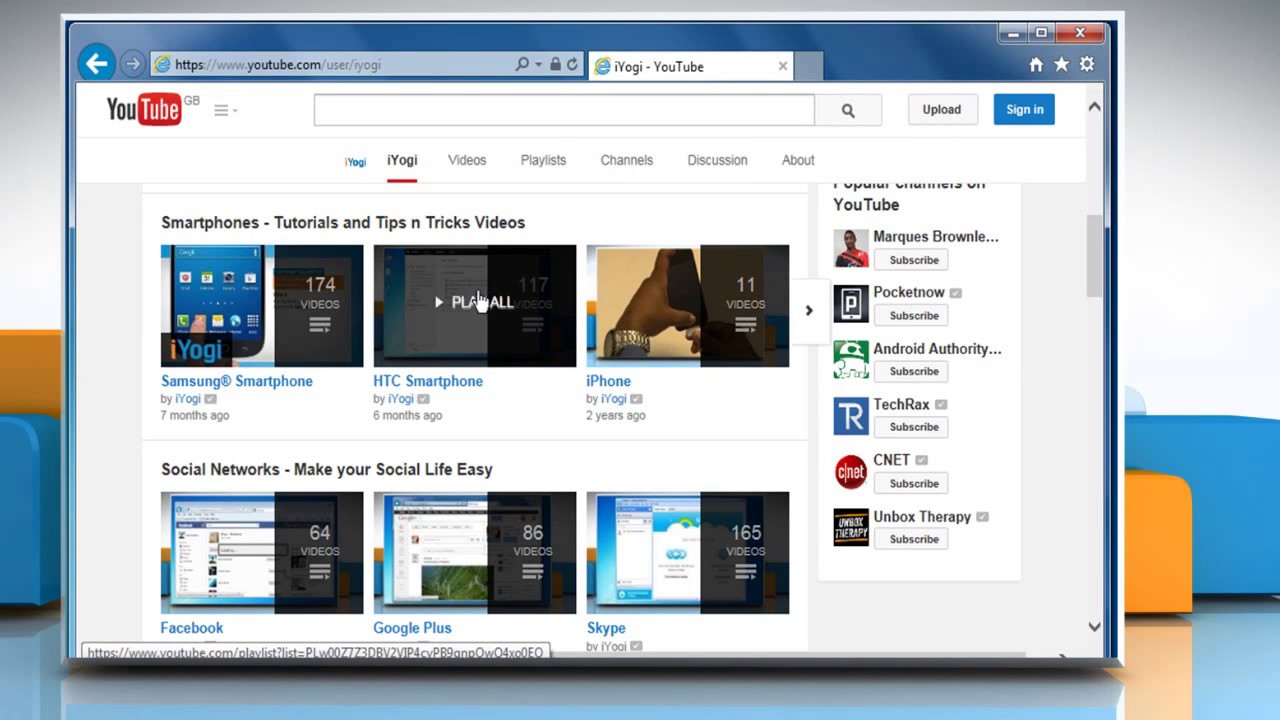Viewport: 1280px width, 720px height.
Task: Open browser Tools gear icon
Action: tap(1087, 65)
